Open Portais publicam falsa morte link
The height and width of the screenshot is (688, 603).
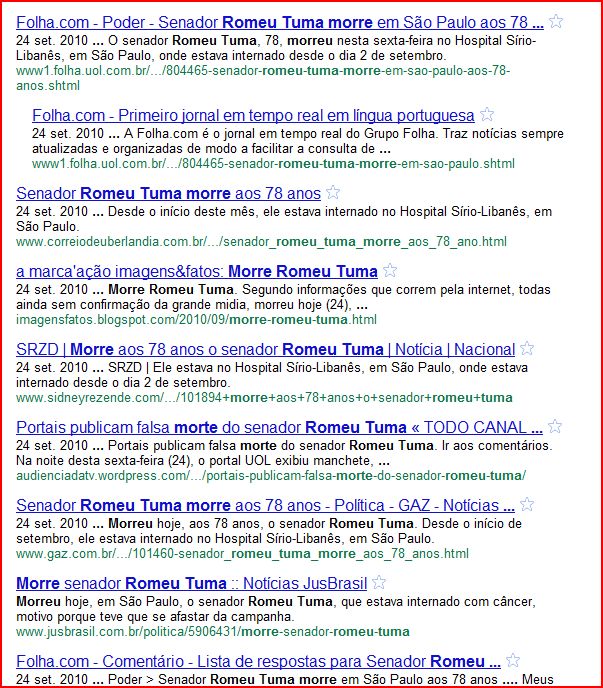(280, 427)
